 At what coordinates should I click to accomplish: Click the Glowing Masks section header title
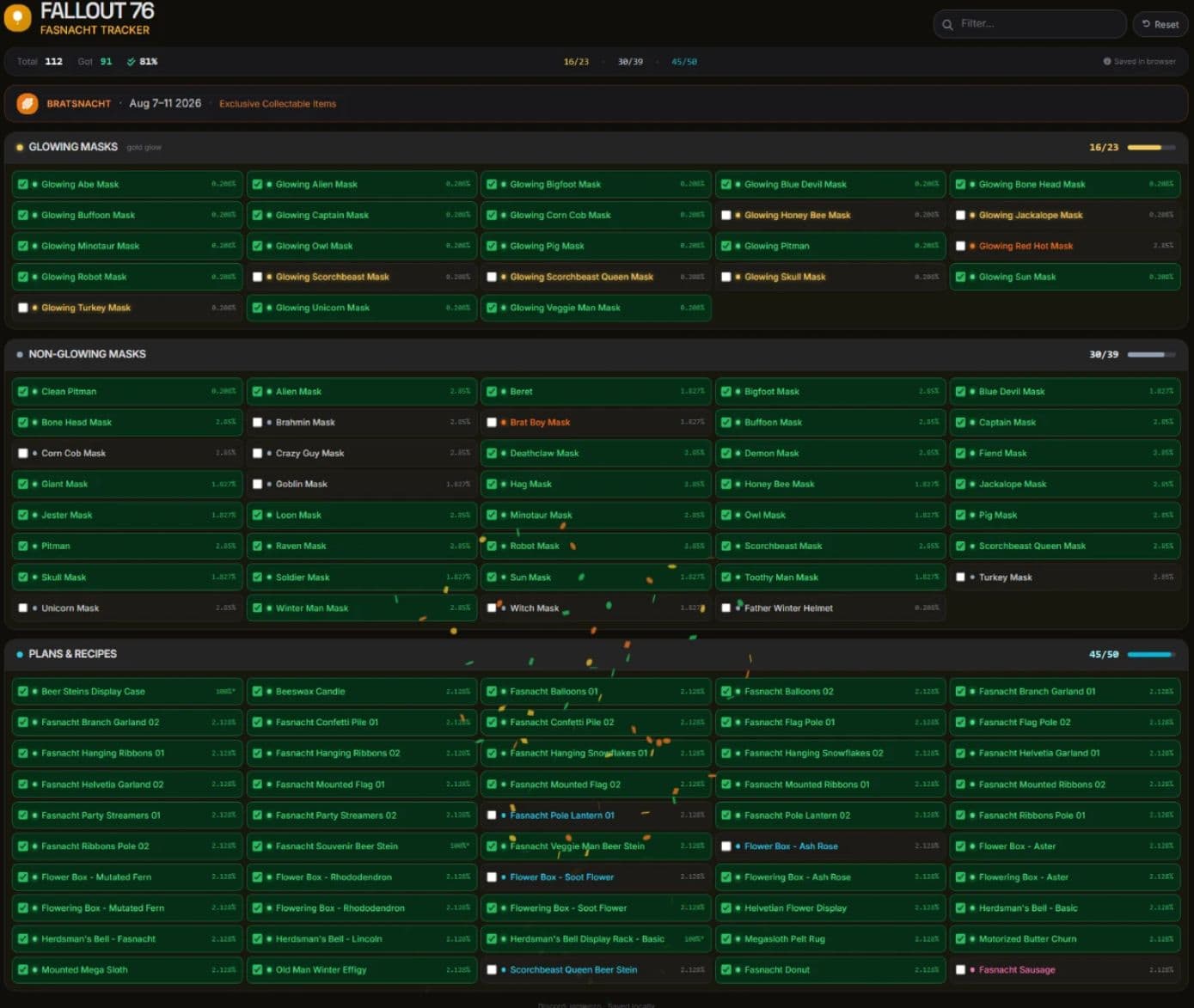pos(73,147)
